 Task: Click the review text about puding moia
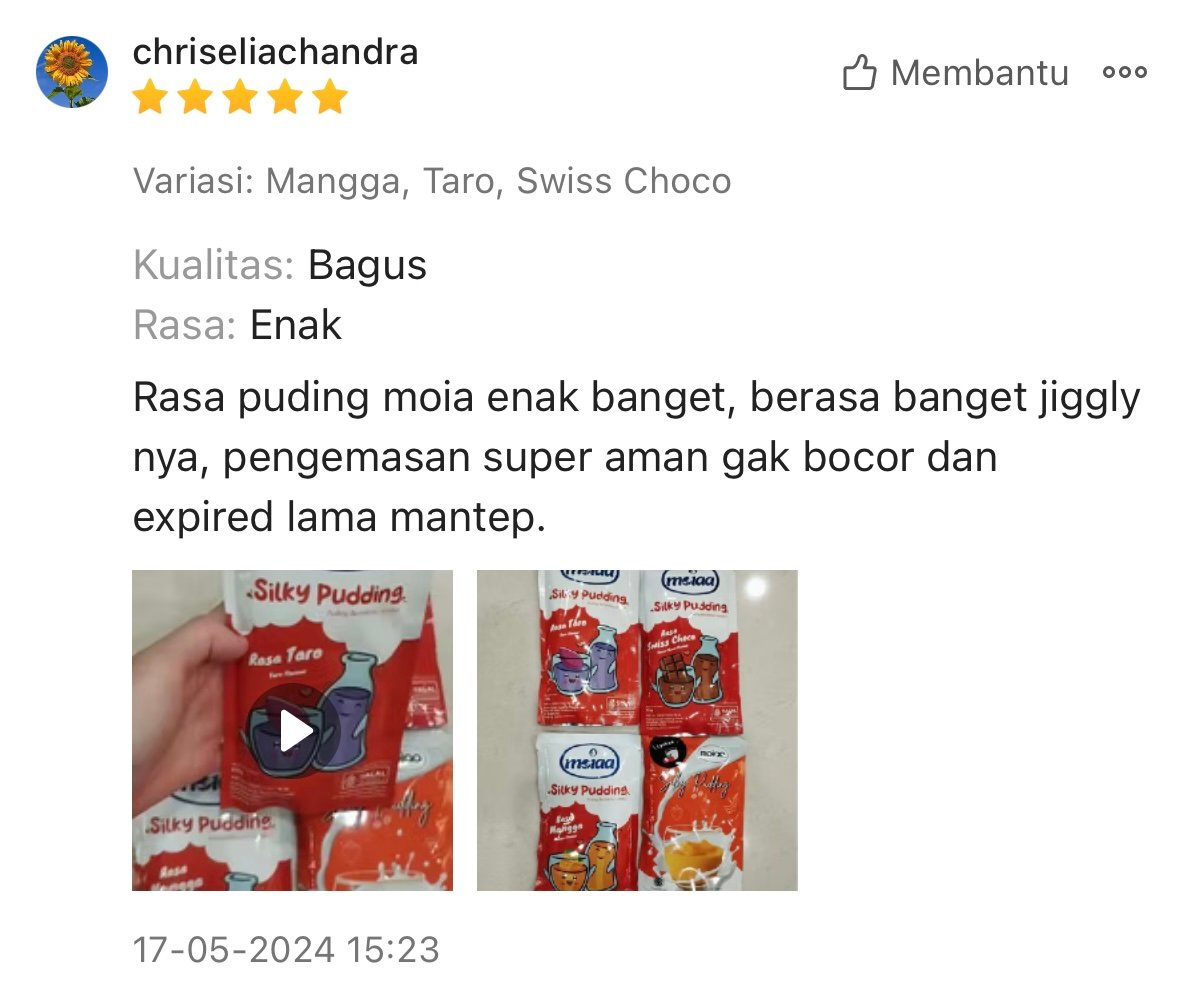point(636,456)
